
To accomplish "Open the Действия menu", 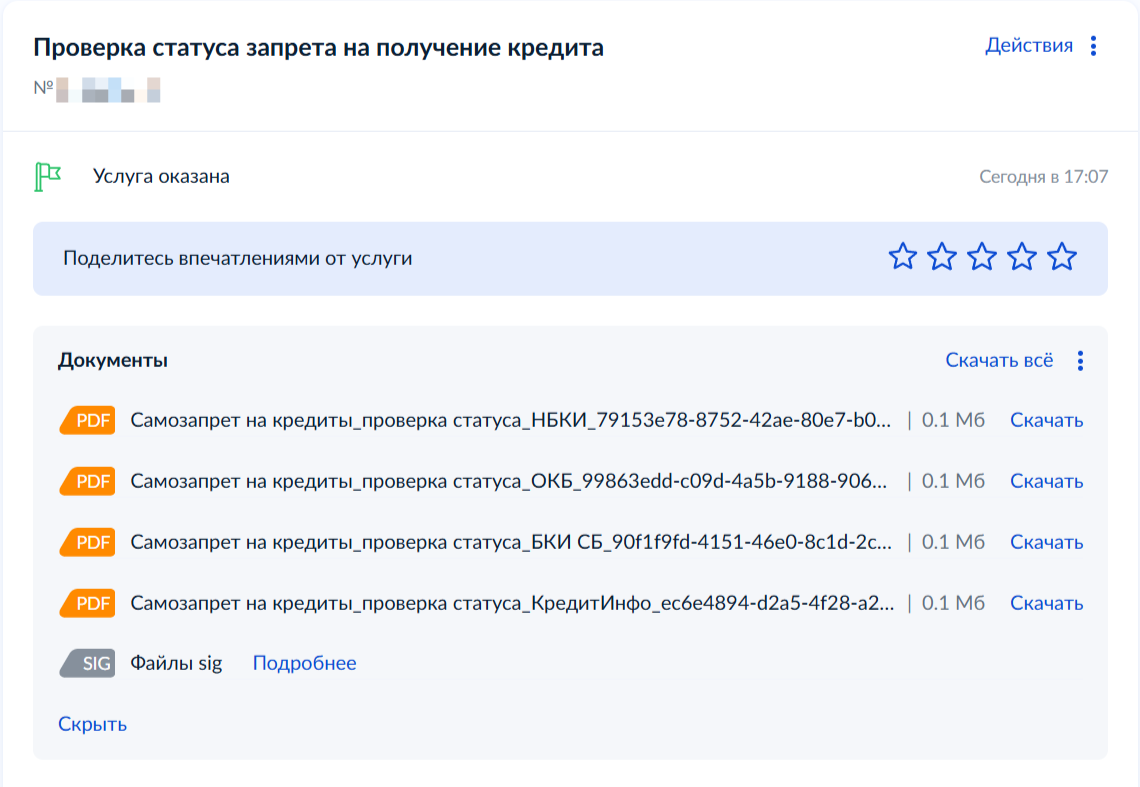I will 1029,46.
